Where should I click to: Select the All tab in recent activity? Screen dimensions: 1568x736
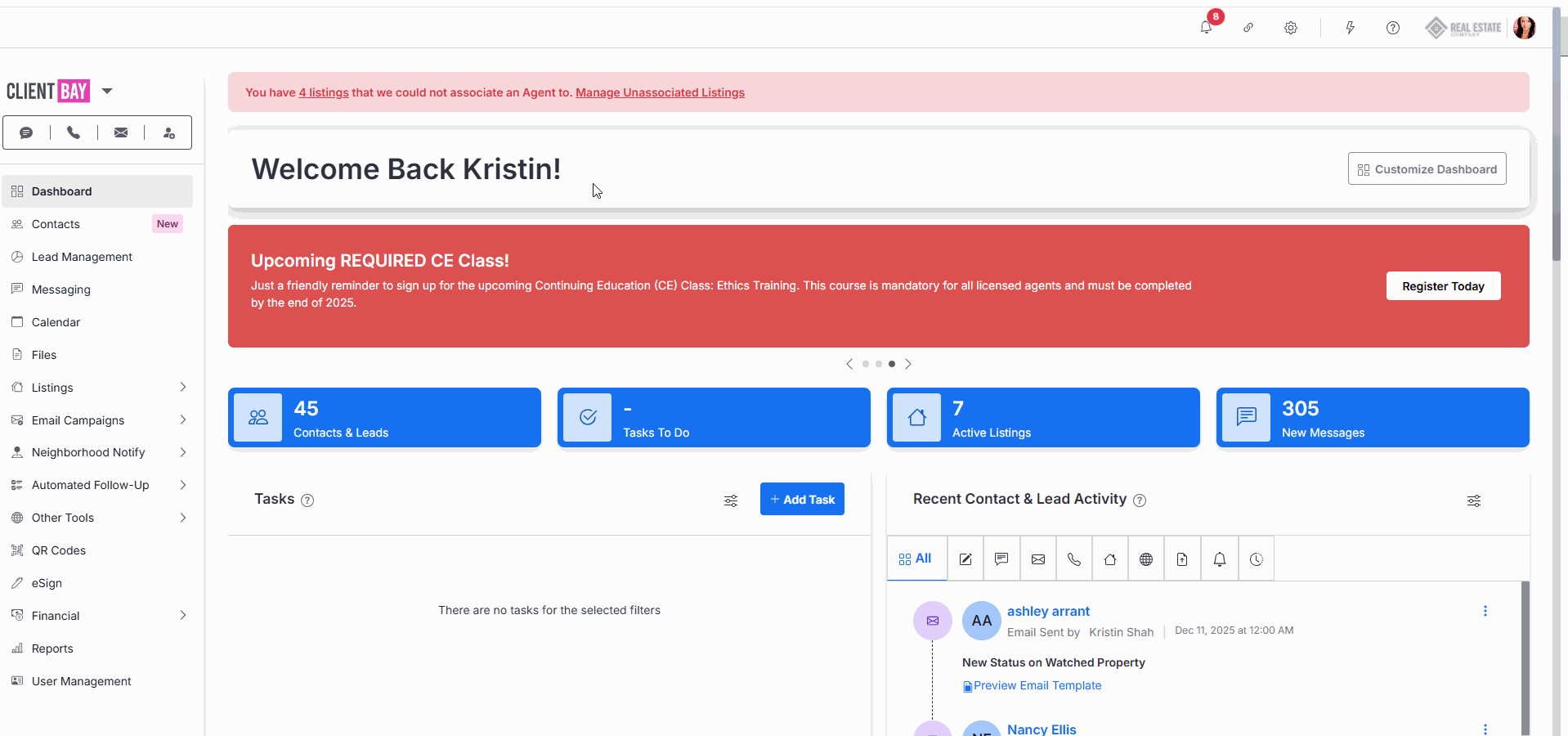coord(916,559)
